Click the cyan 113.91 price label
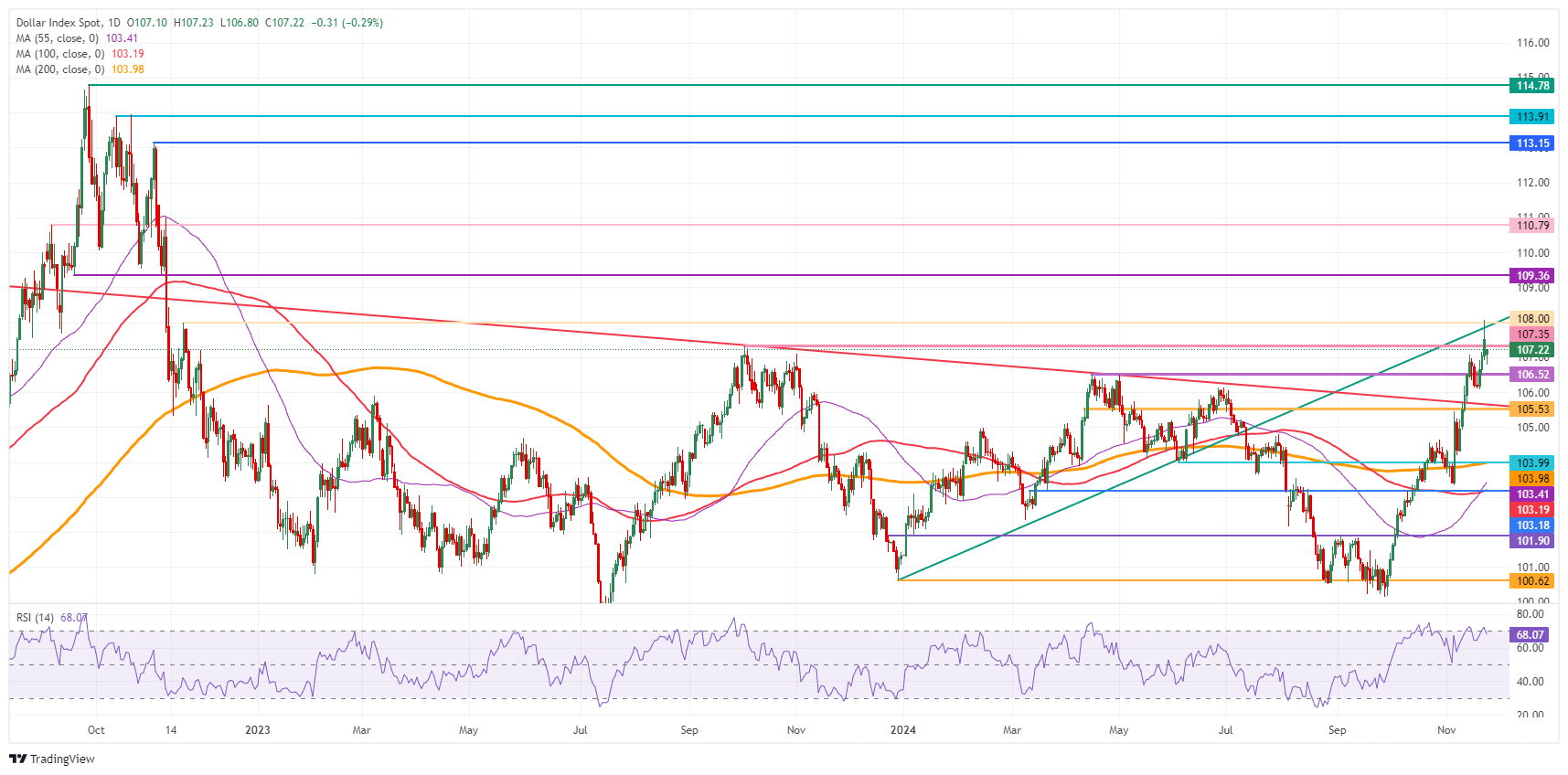 pyautogui.click(x=1532, y=117)
